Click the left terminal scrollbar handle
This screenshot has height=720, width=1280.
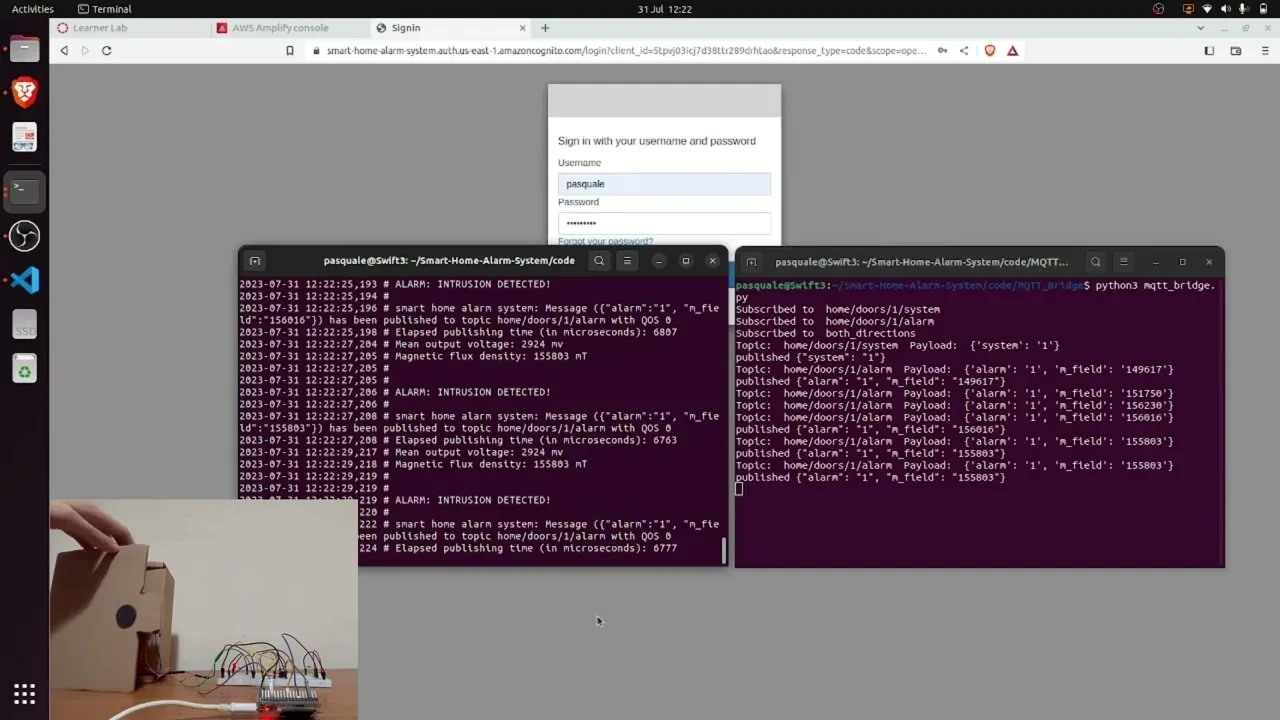(x=724, y=550)
